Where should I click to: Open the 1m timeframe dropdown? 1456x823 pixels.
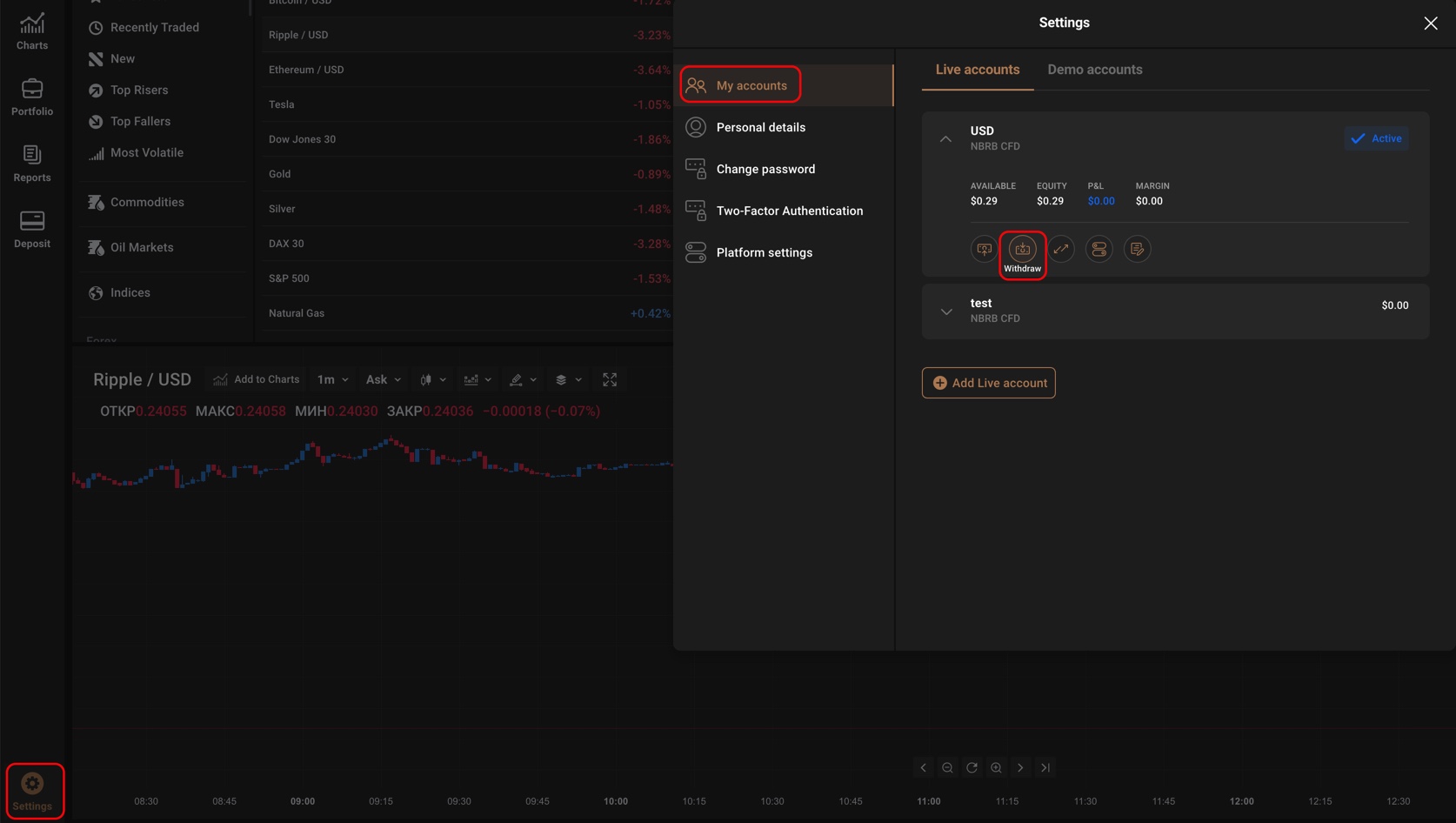333,380
